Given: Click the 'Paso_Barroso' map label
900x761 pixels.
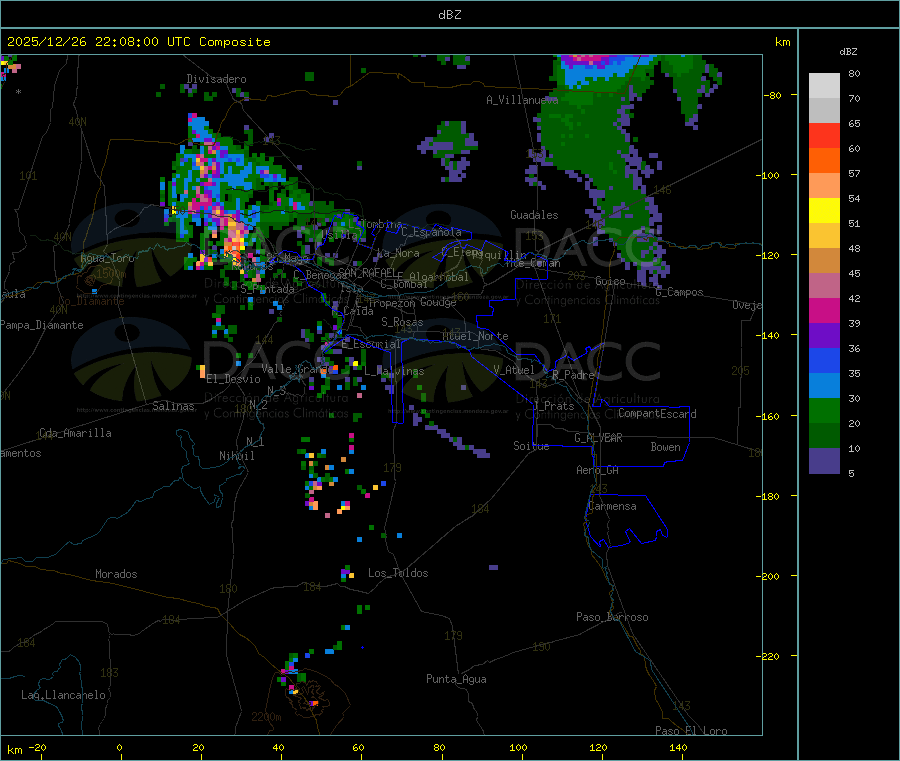Looking at the screenshot, I should (x=612, y=617).
